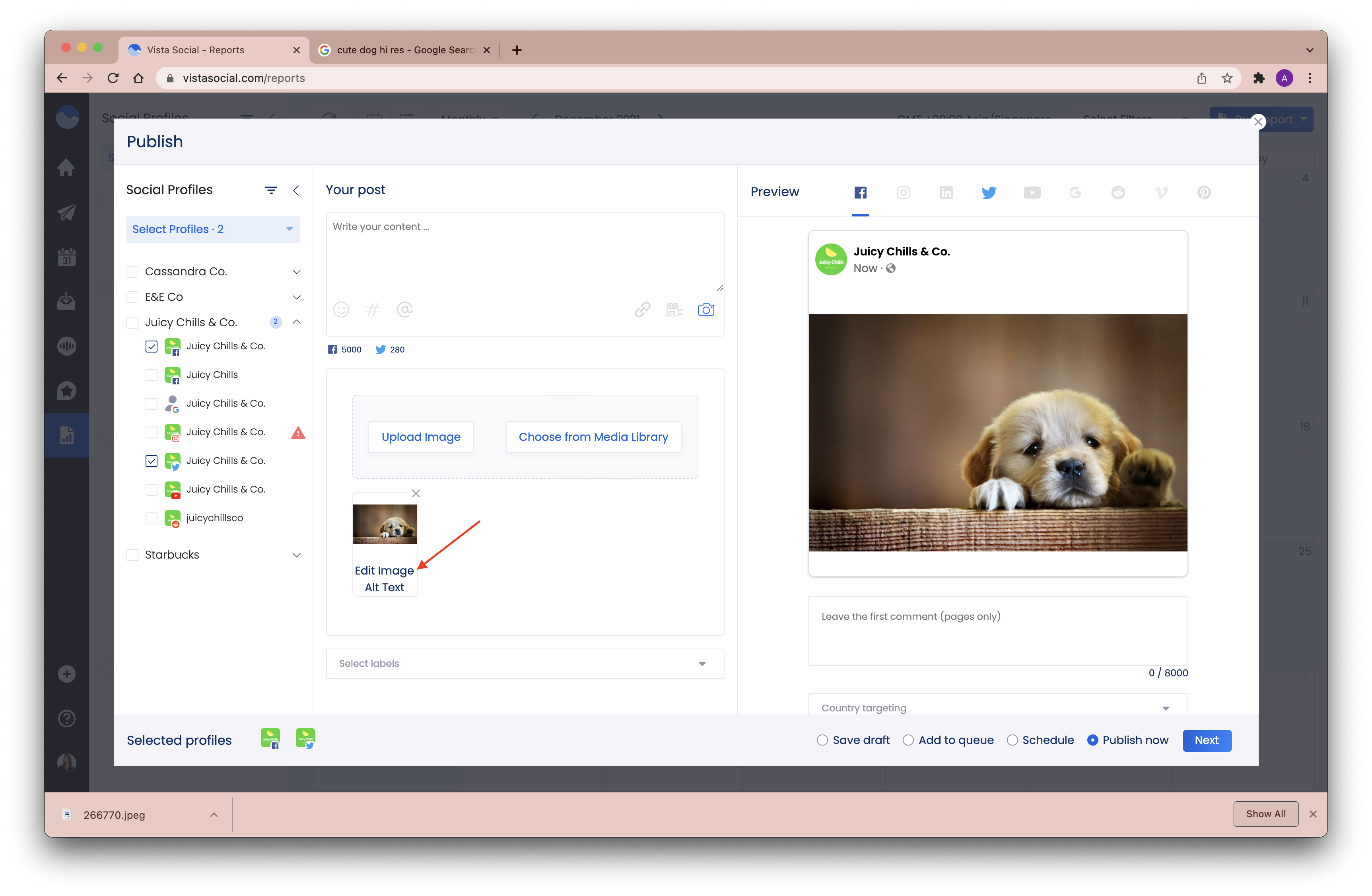Click Show All downloads button

(1265, 814)
